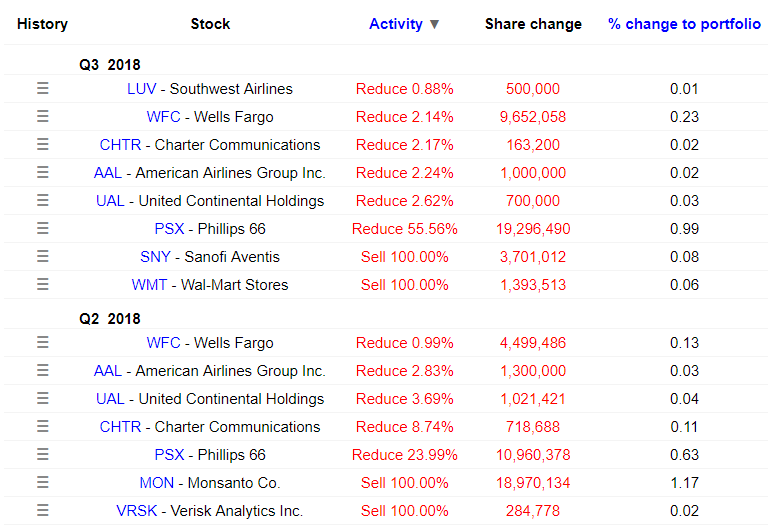Open history icon for Q3 Phillips 66
The height and width of the screenshot is (529, 768).
(42, 228)
